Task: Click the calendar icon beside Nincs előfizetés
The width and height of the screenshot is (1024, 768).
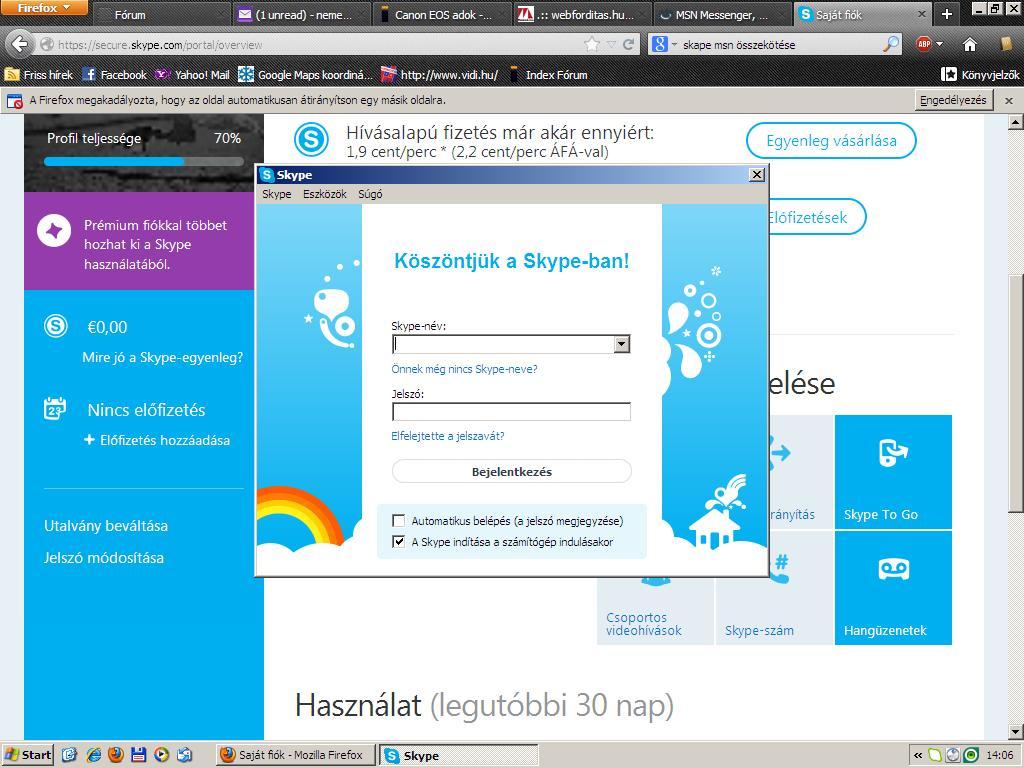Action: (x=55, y=409)
